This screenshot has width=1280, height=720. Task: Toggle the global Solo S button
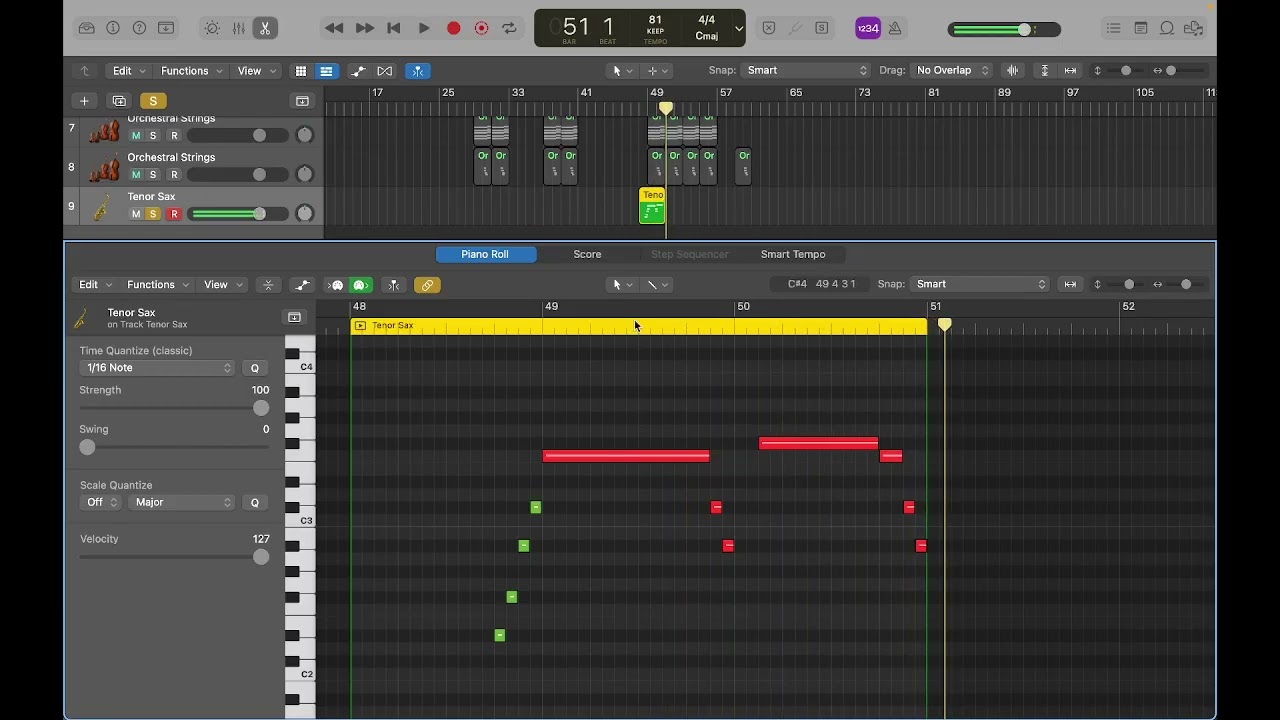click(153, 101)
